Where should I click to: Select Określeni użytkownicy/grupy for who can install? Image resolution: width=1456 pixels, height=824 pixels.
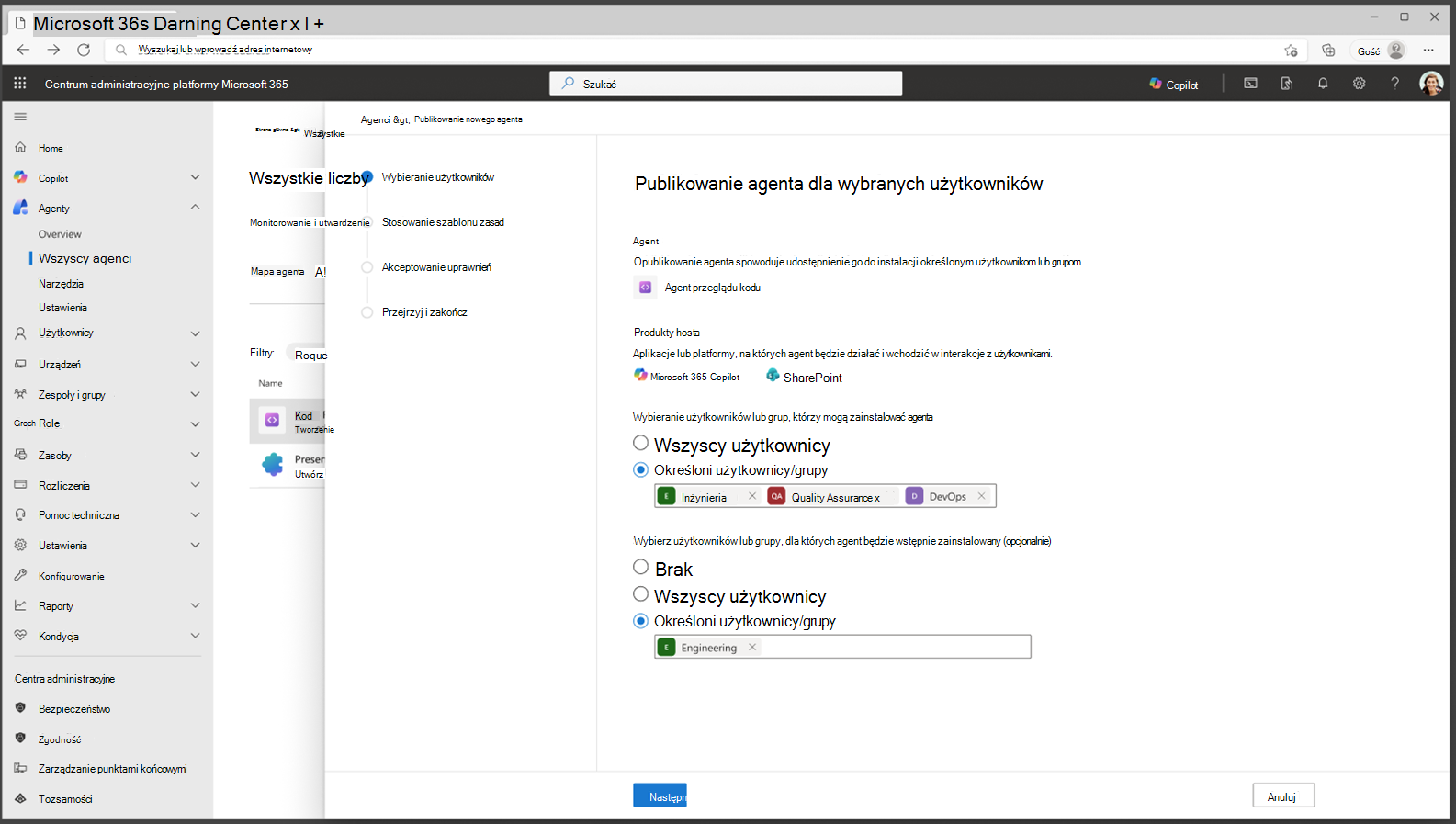tap(641, 469)
